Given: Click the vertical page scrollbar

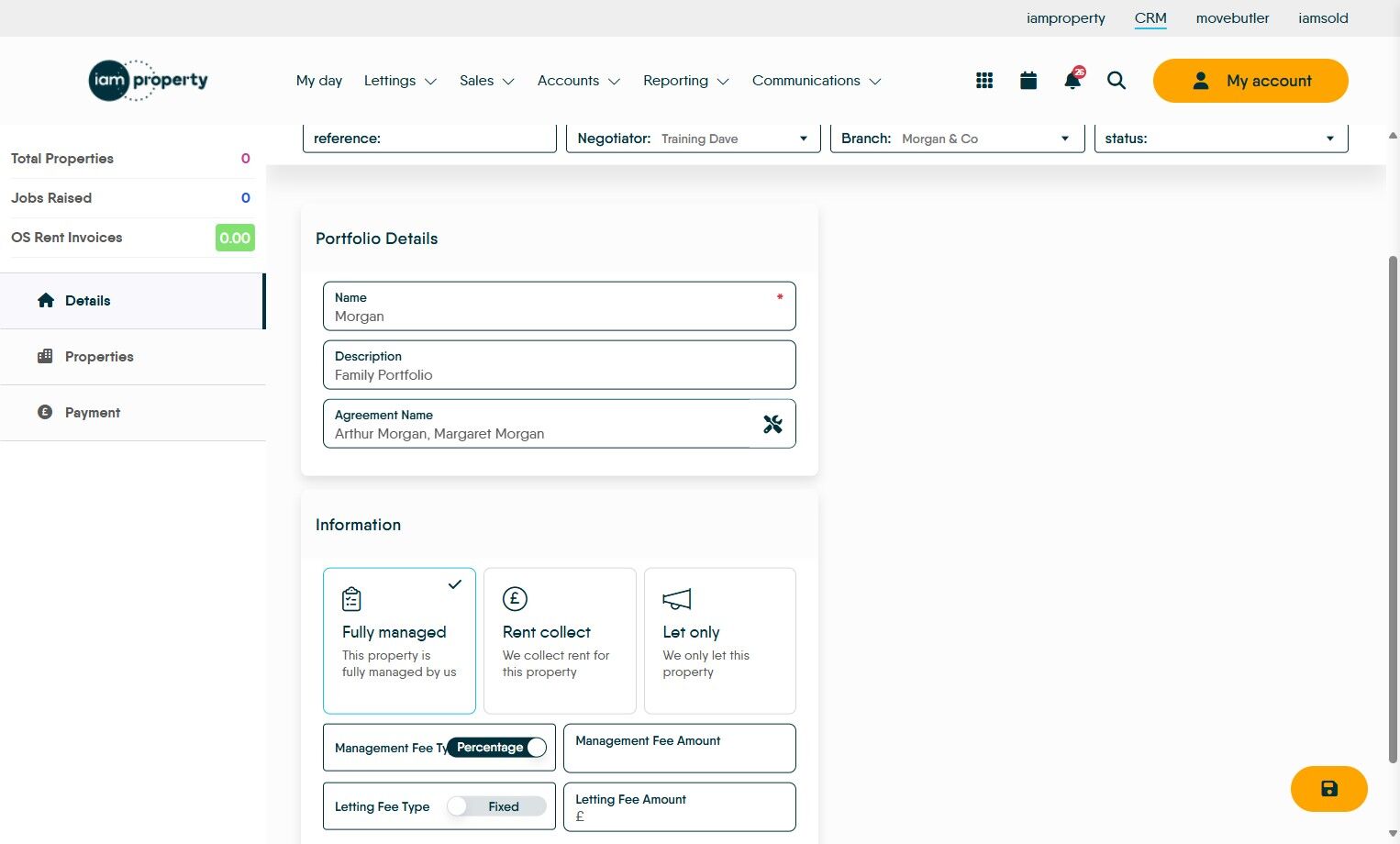Looking at the screenshot, I should pos(1393,509).
